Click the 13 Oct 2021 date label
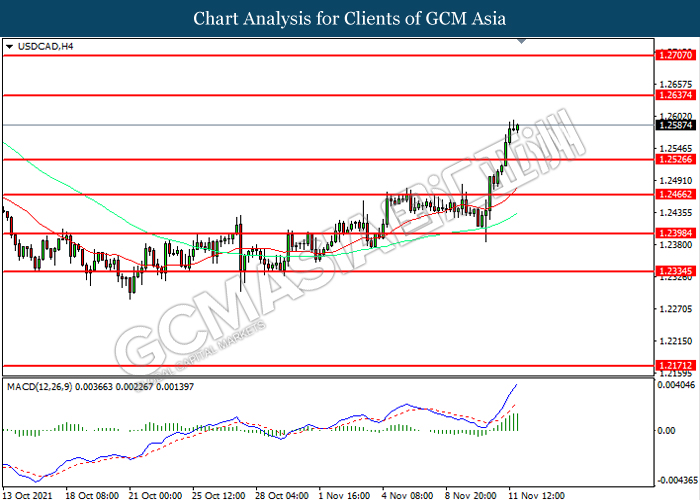Screen dimensions: 700x500 [x=27, y=495]
